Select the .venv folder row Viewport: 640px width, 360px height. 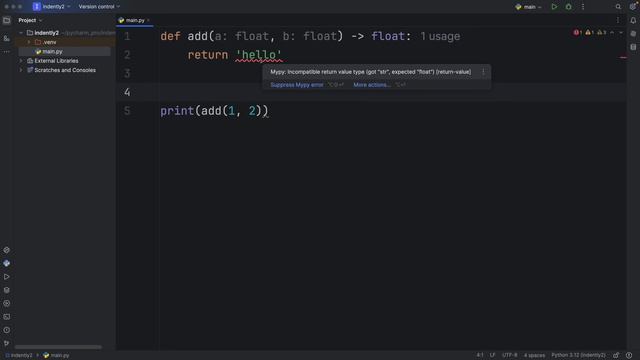click(x=64, y=42)
